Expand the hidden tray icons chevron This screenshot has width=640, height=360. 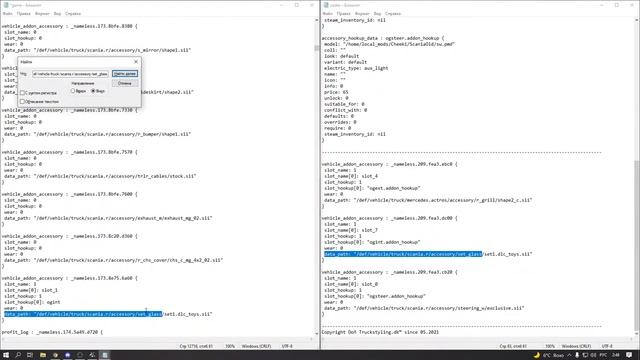[569, 355]
